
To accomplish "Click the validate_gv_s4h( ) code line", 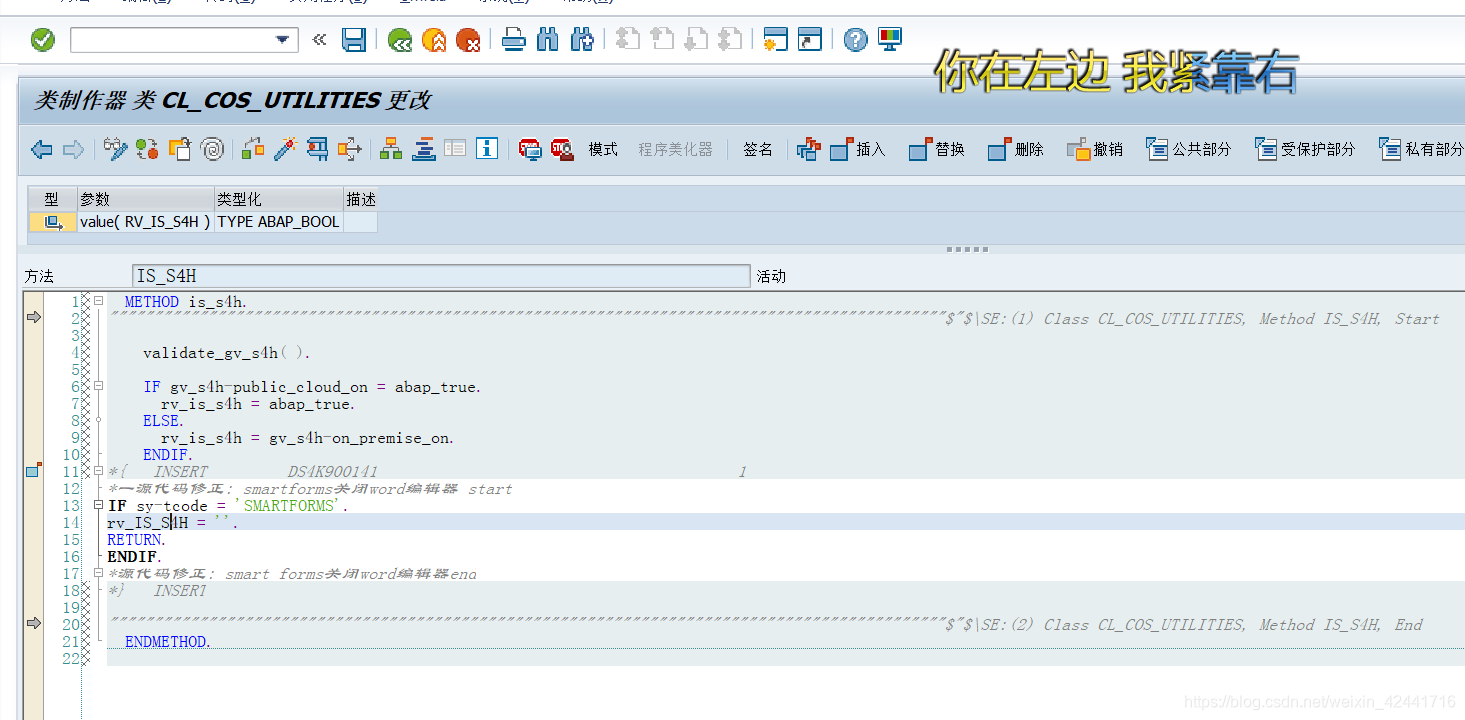I will click(227, 353).
